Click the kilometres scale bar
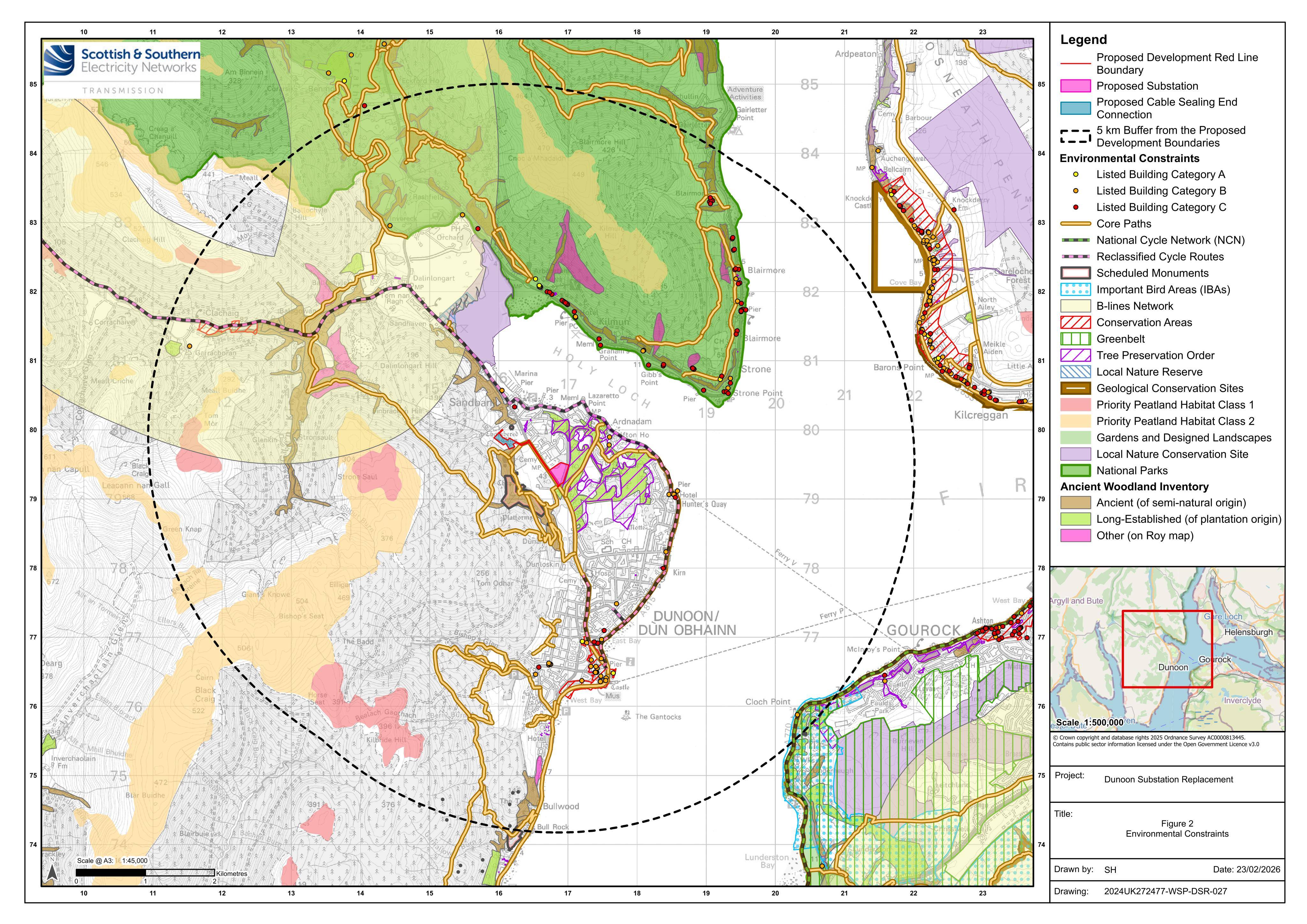 (x=145, y=872)
